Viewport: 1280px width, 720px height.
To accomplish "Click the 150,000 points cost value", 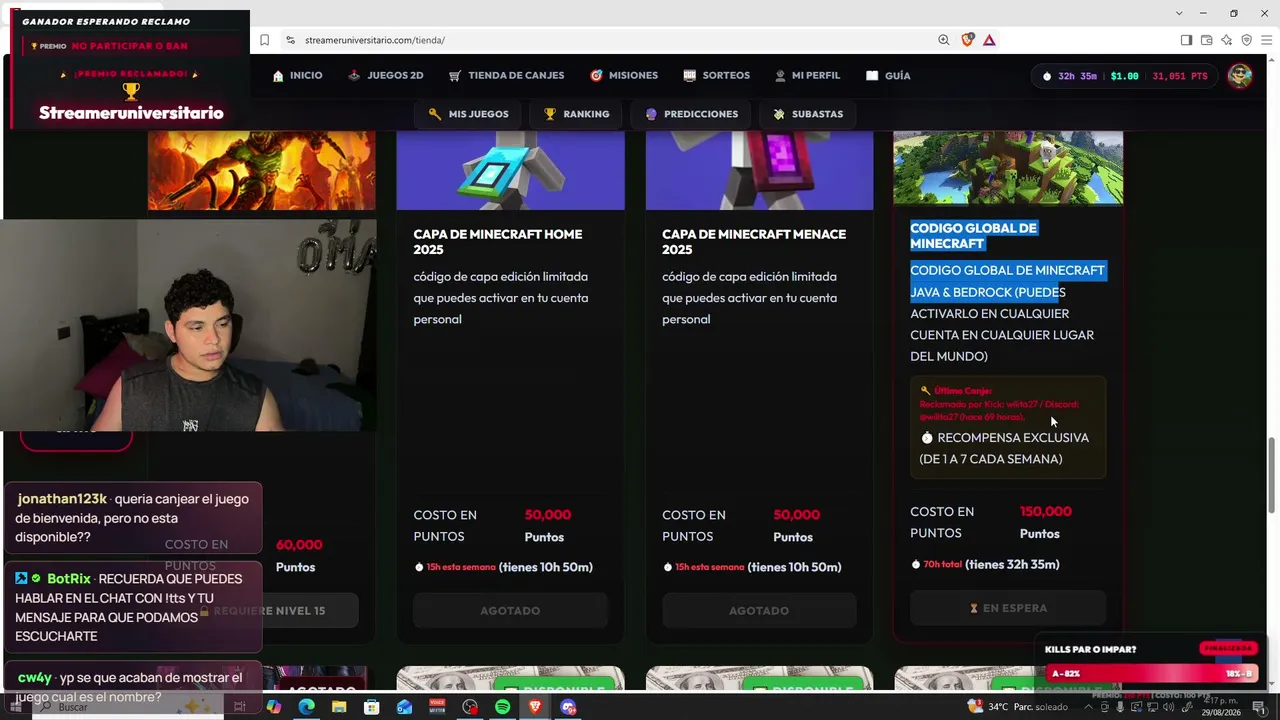I will point(1045,511).
